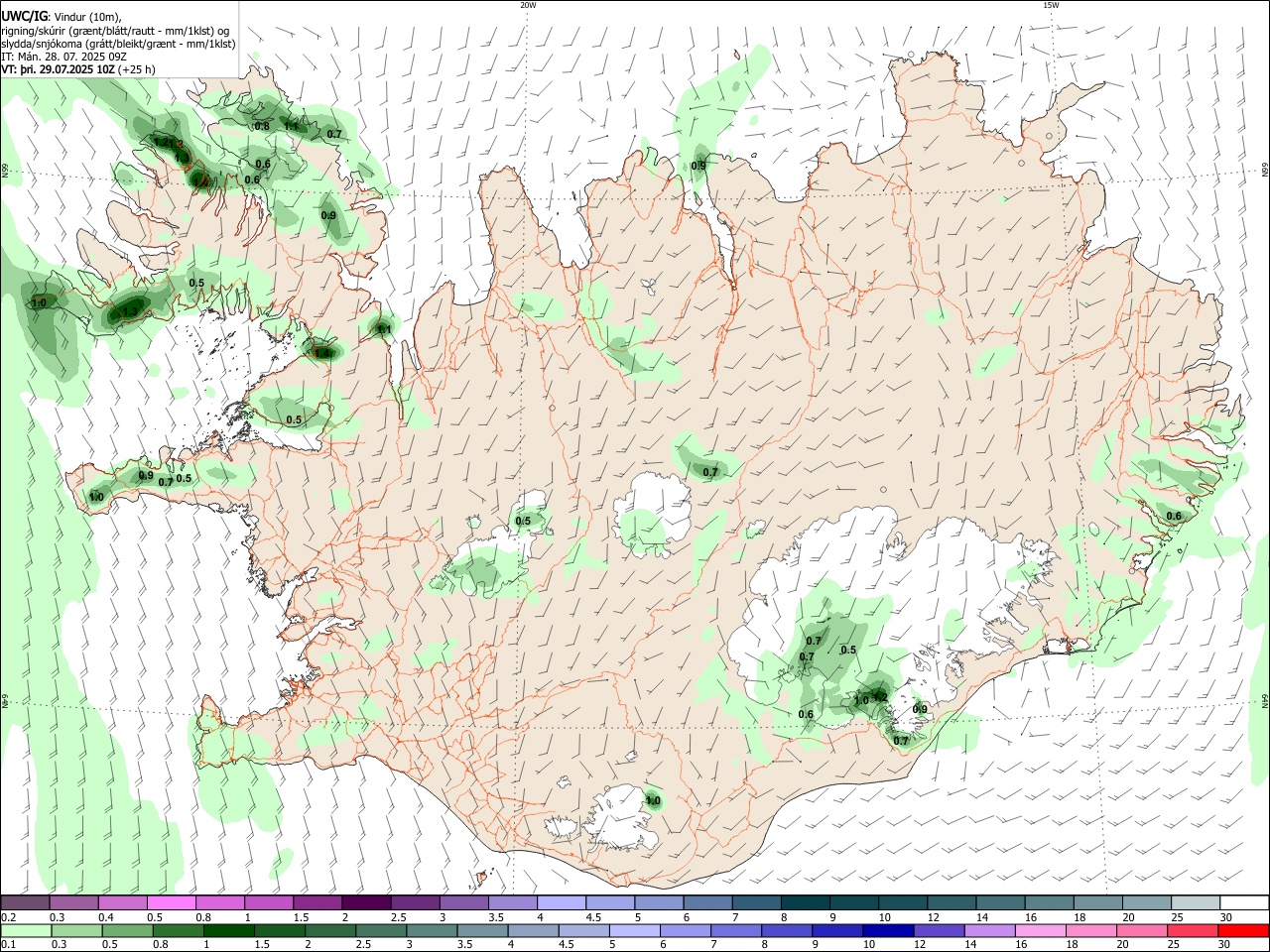The width and height of the screenshot is (1270, 952).
Task: Click the 7 label on the snow scale
Action: [x=735, y=917]
